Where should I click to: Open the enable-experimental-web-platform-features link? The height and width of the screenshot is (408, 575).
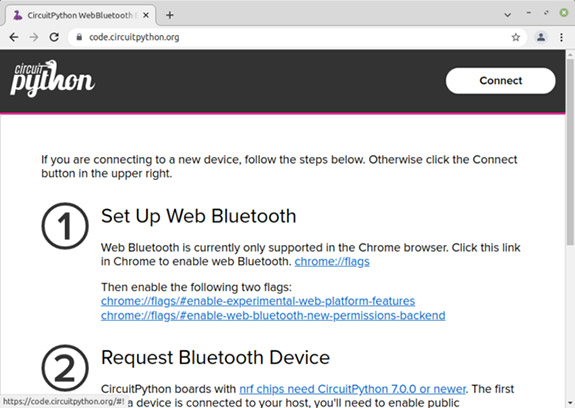pyautogui.click(x=258, y=301)
